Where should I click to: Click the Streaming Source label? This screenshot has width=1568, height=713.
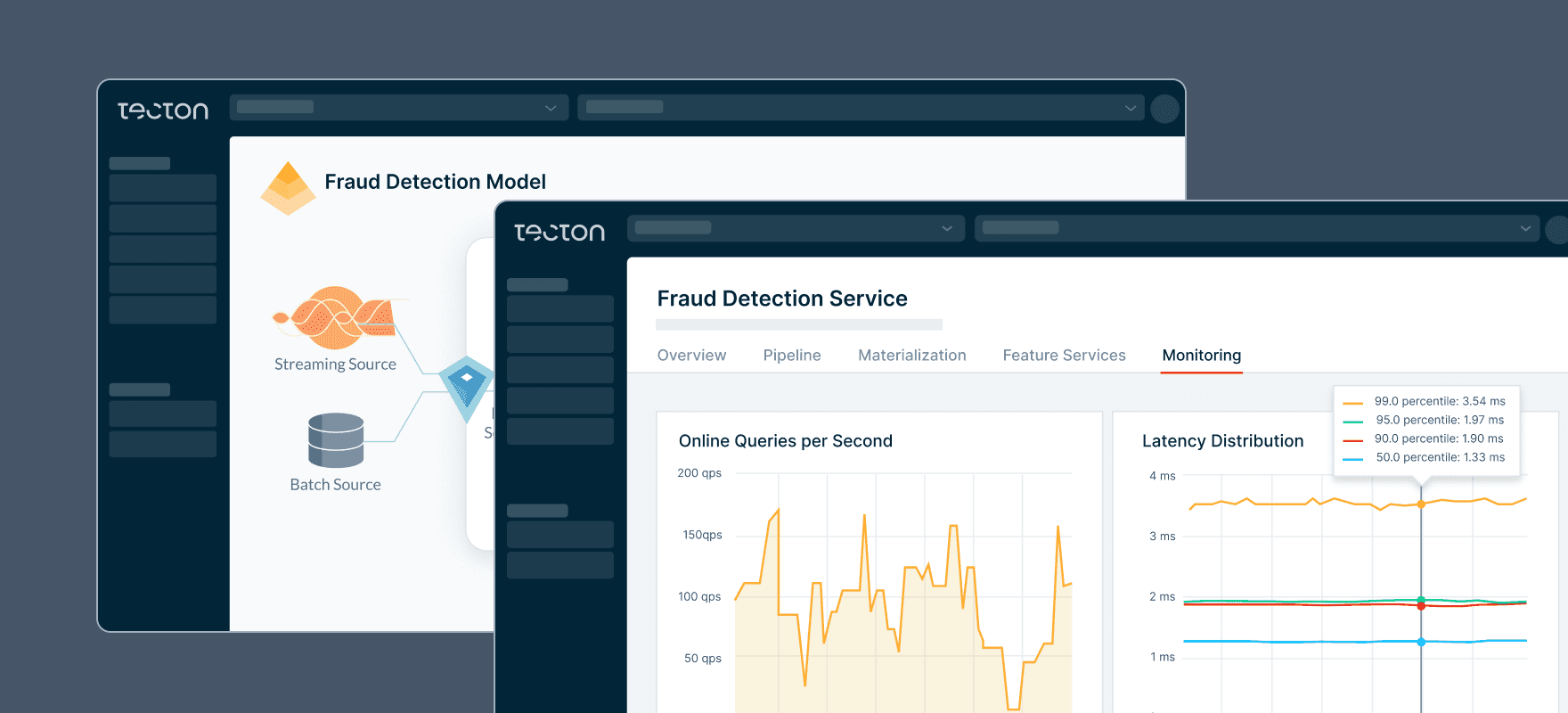[335, 365]
